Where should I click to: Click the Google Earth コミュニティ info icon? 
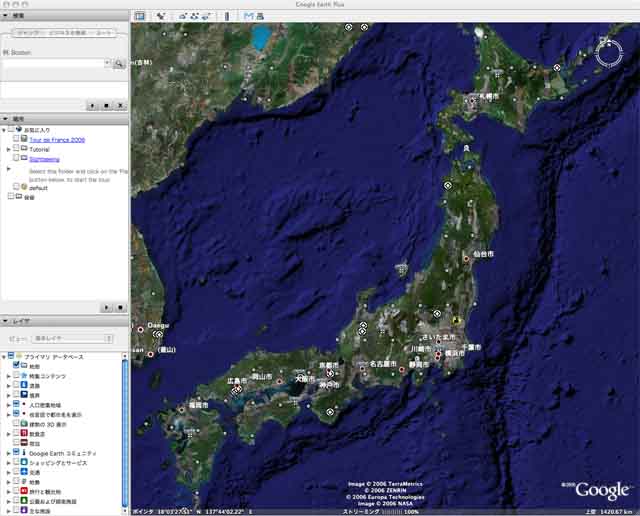[x=24, y=452]
